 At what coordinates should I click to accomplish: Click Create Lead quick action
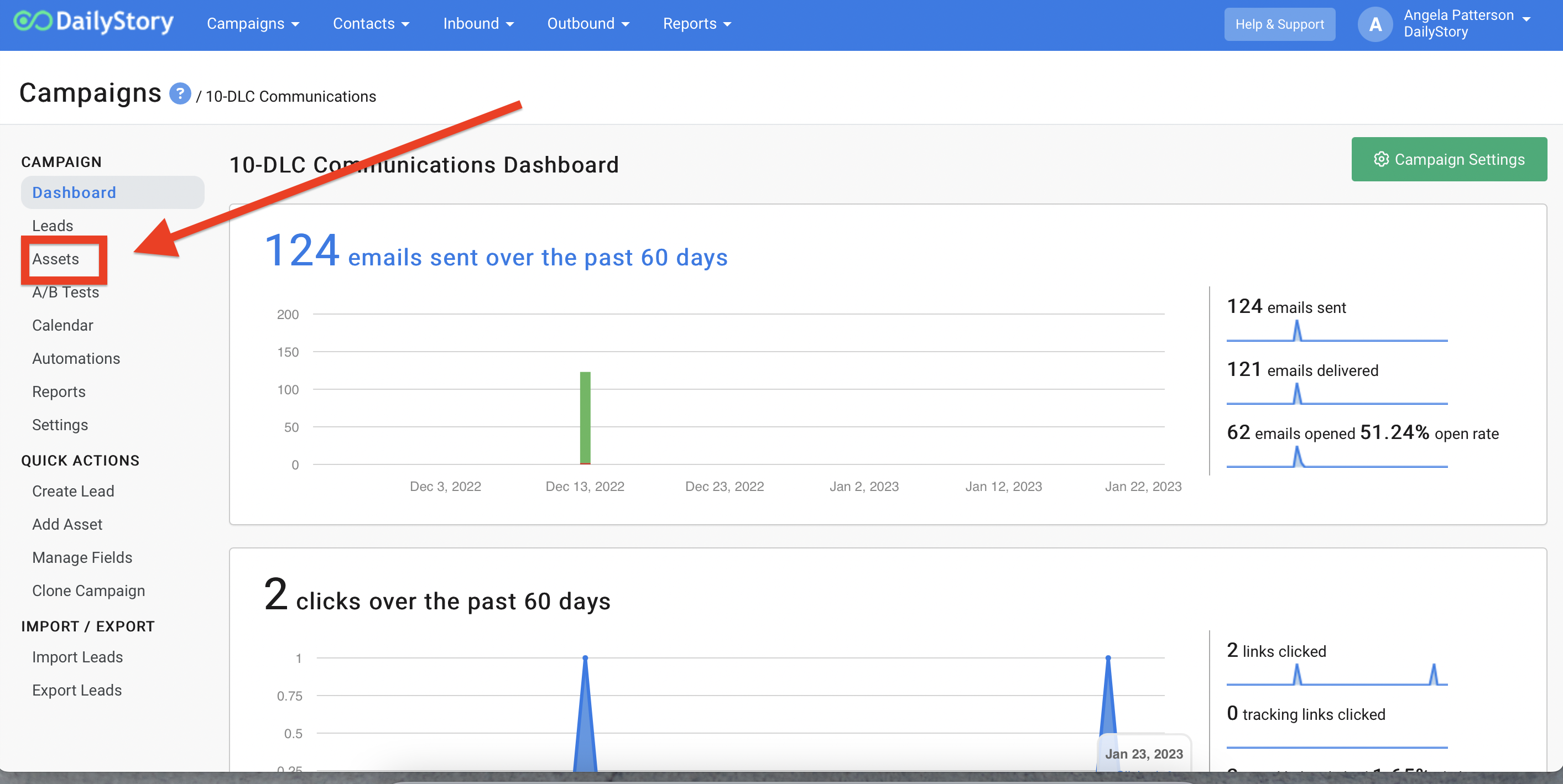click(73, 491)
